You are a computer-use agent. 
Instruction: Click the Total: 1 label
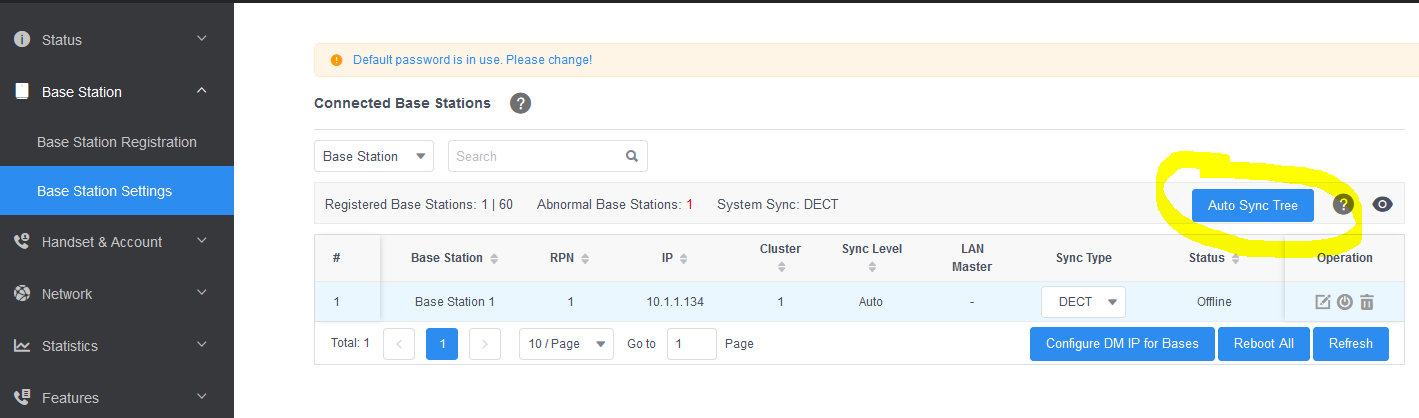[x=350, y=343]
